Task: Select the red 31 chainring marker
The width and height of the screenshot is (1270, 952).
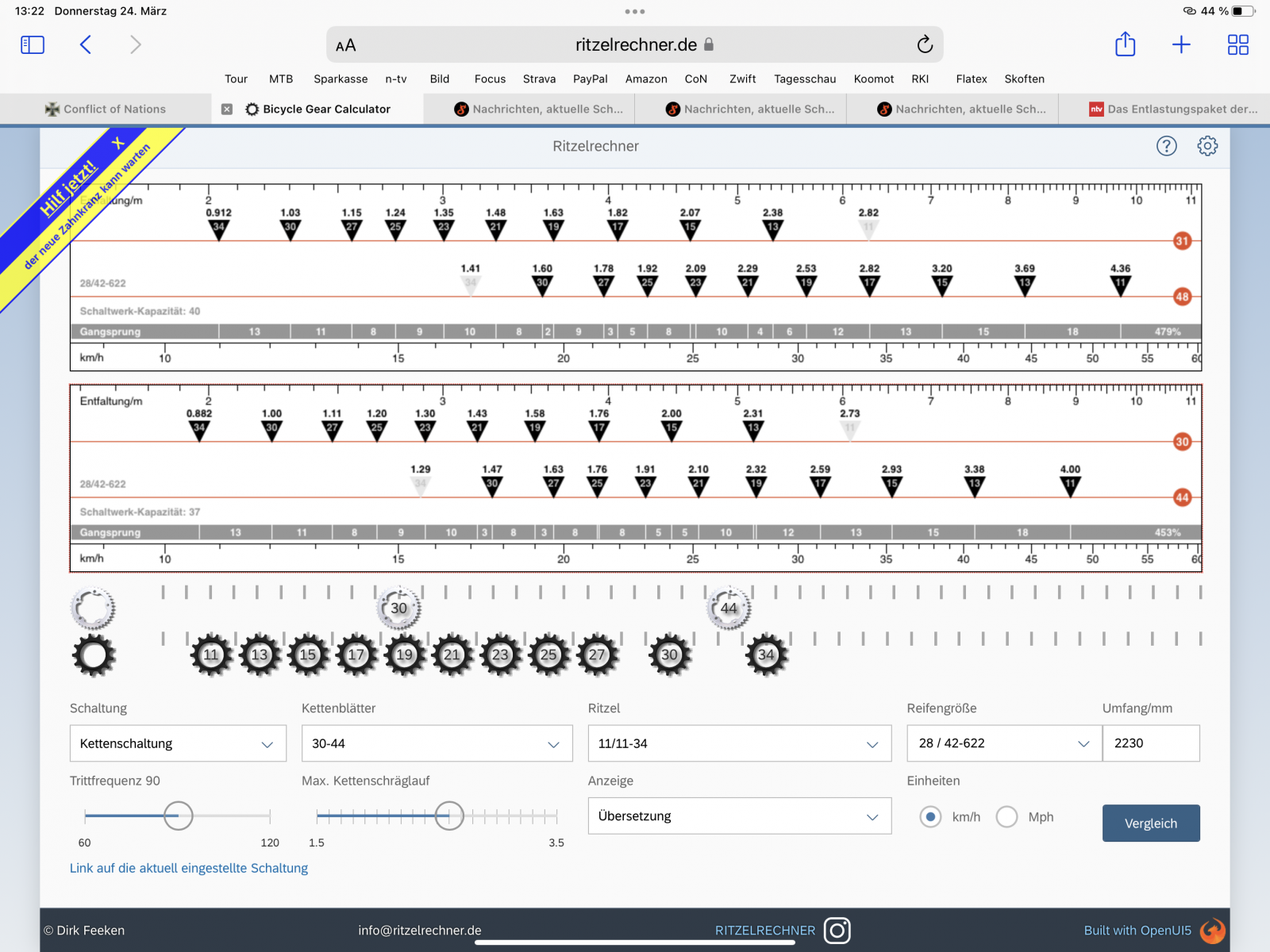Action: tap(1182, 240)
